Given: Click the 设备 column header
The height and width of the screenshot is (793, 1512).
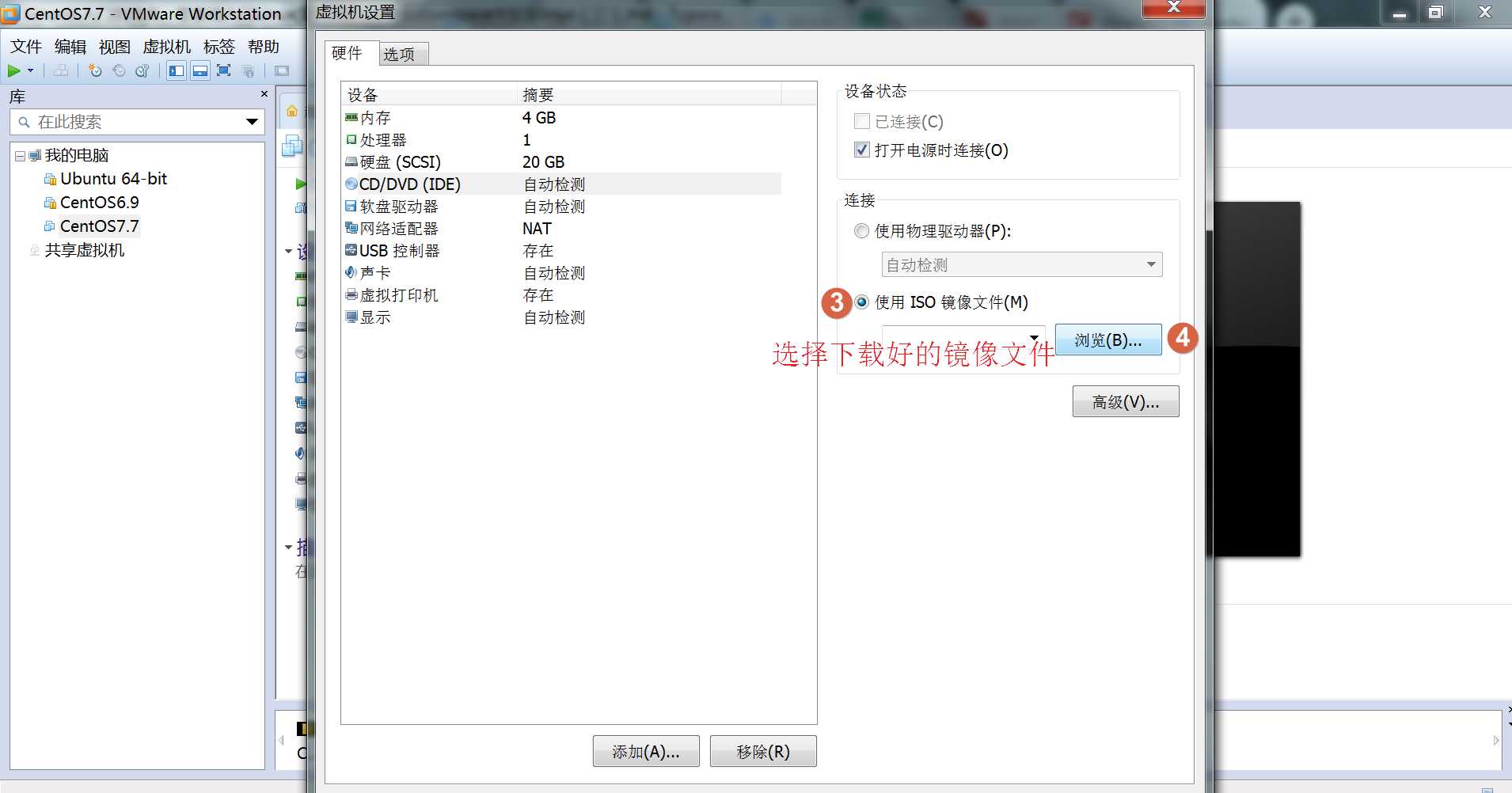Looking at the screenshot, I should (x=429, y=94).
